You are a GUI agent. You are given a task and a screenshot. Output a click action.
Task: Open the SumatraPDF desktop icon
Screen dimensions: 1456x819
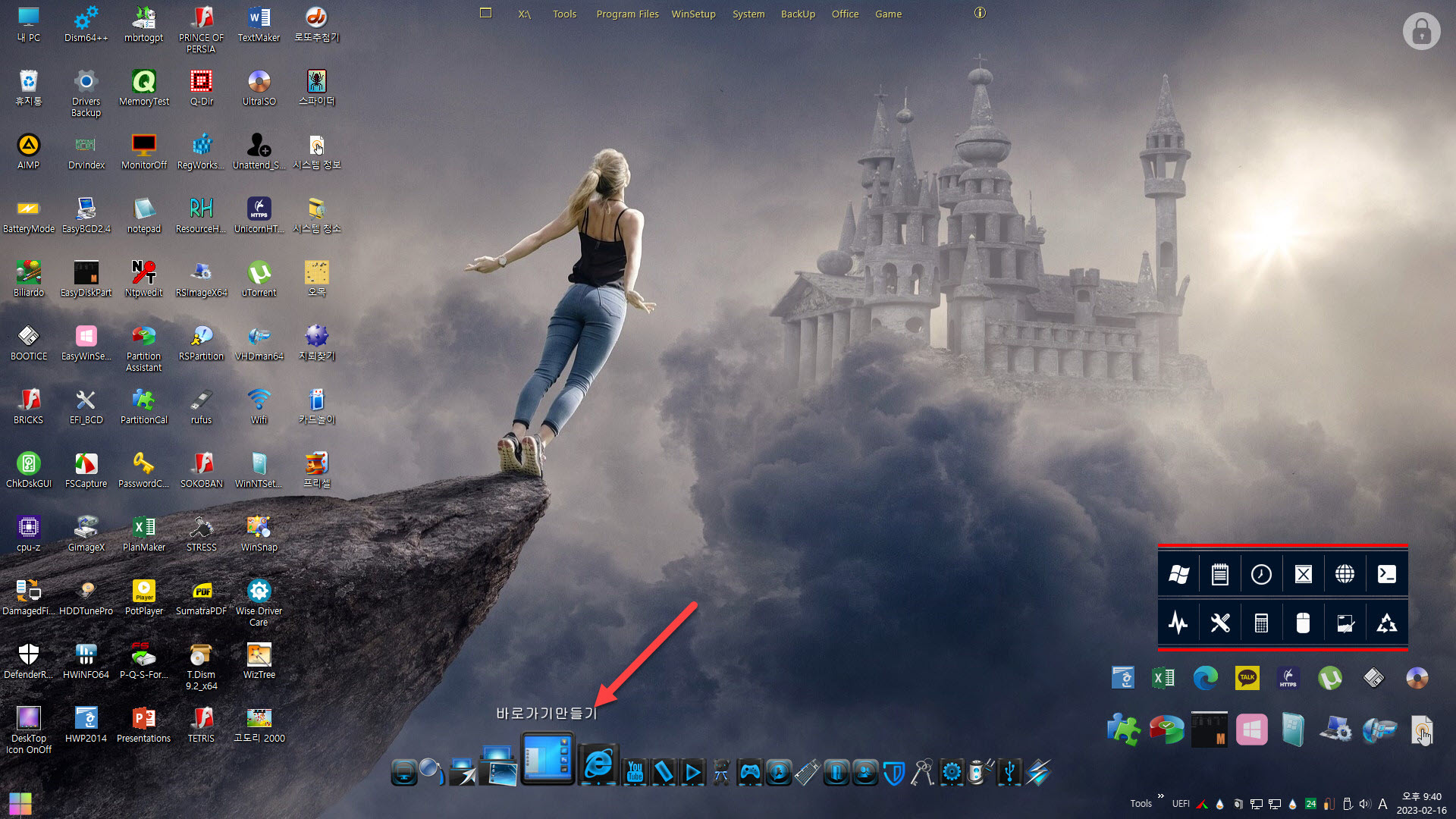click(201, 597)
